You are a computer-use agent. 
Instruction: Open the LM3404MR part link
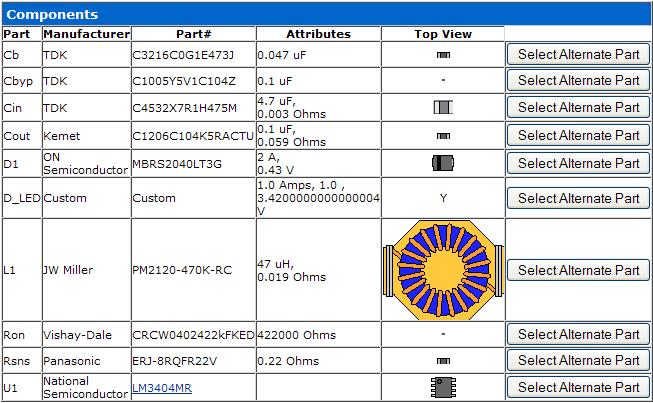(162, 388)
